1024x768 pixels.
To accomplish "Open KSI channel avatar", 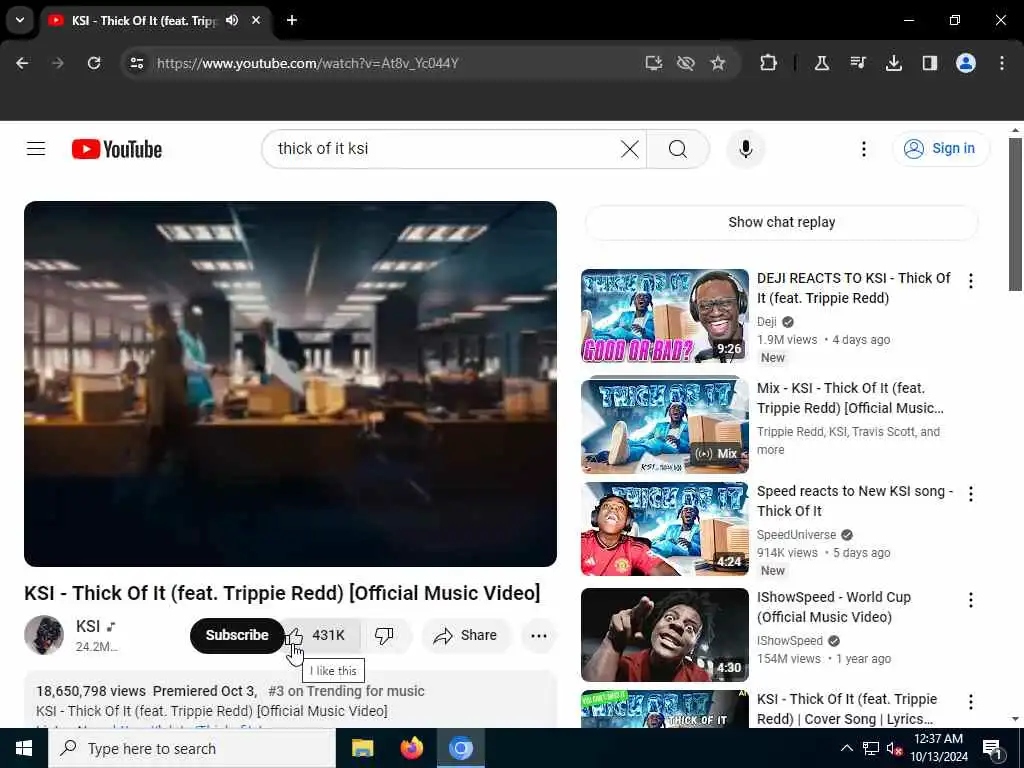I will [44, 635].
